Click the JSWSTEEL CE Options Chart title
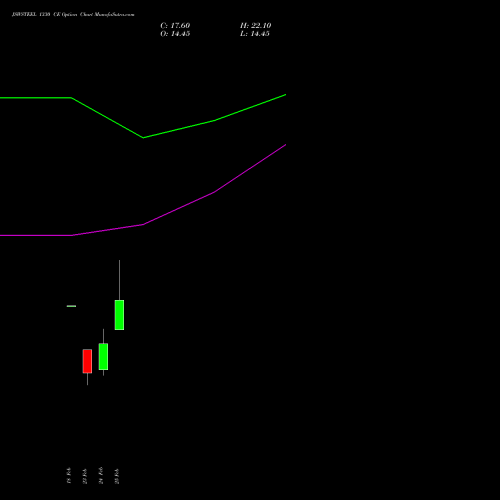 tap(73, 15)
